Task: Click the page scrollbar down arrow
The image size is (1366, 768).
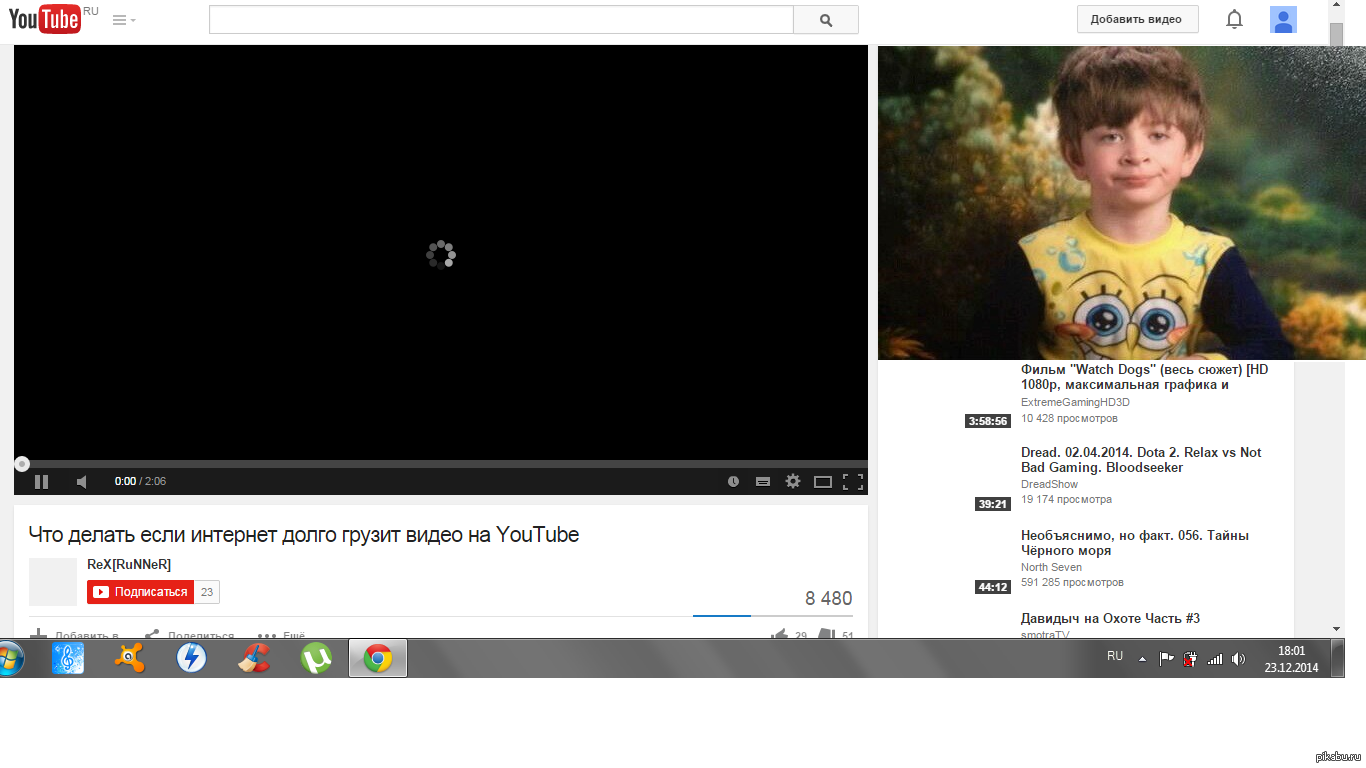Action: pyautogui.click(x=1336, y=629)
